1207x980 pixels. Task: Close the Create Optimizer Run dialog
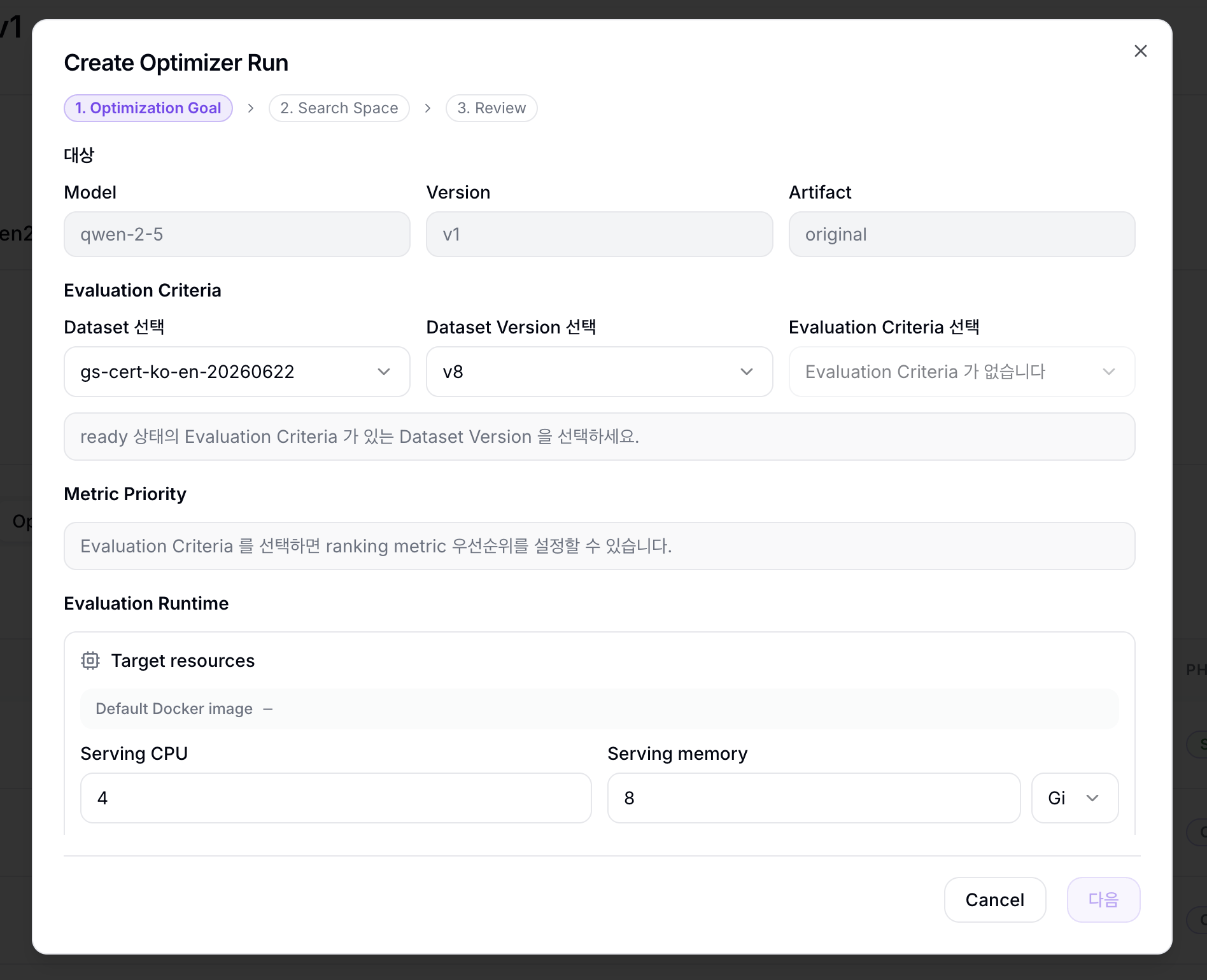click(x=1140, y=51)
